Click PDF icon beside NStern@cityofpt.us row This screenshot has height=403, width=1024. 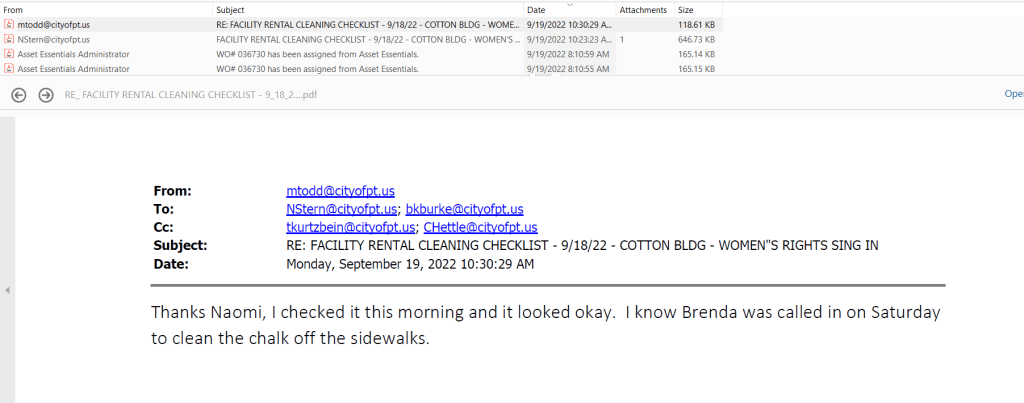(x=9, y=38)
